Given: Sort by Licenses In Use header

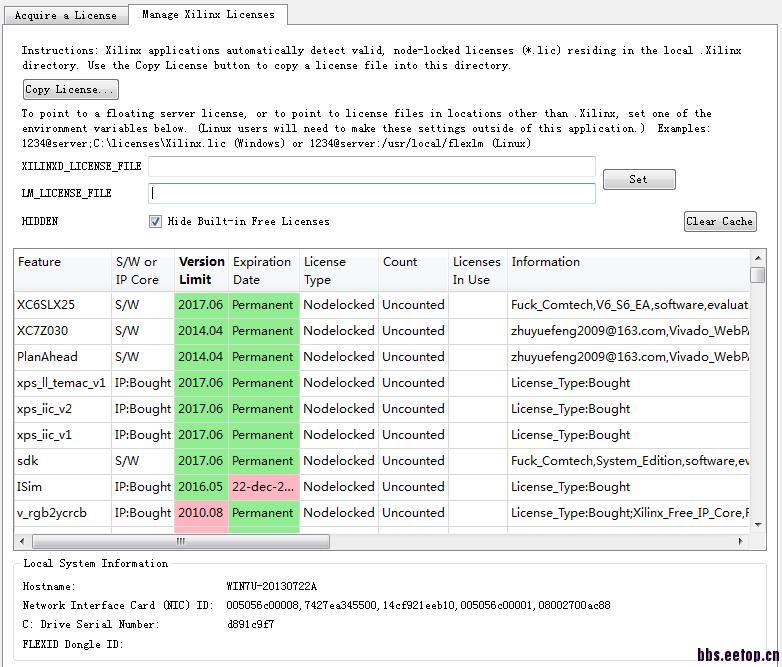Looking at the screenshot, I should click(x=477, y=270).
